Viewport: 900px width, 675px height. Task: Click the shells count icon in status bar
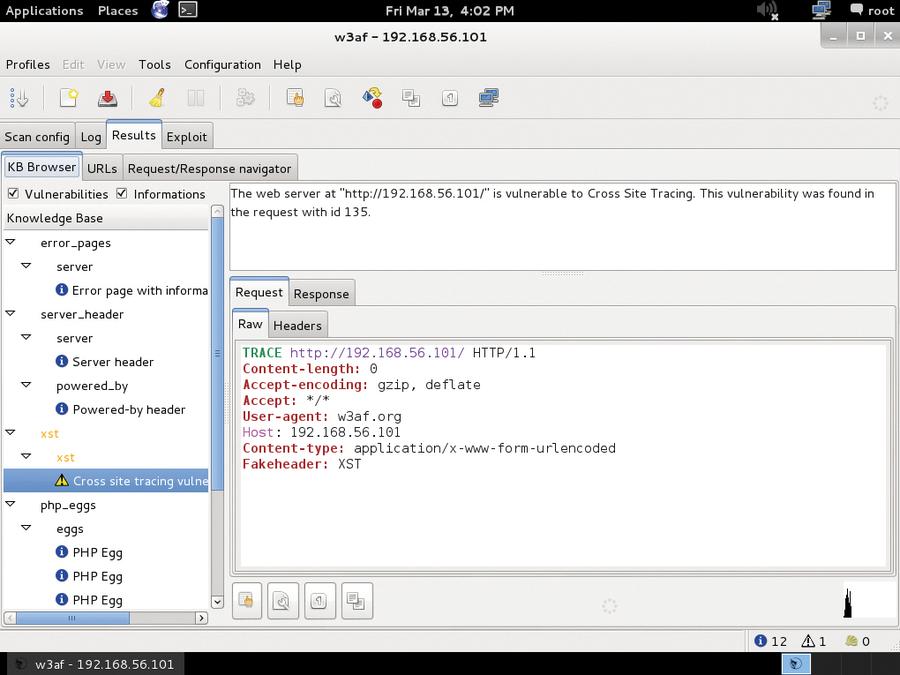tap(852, 641)
